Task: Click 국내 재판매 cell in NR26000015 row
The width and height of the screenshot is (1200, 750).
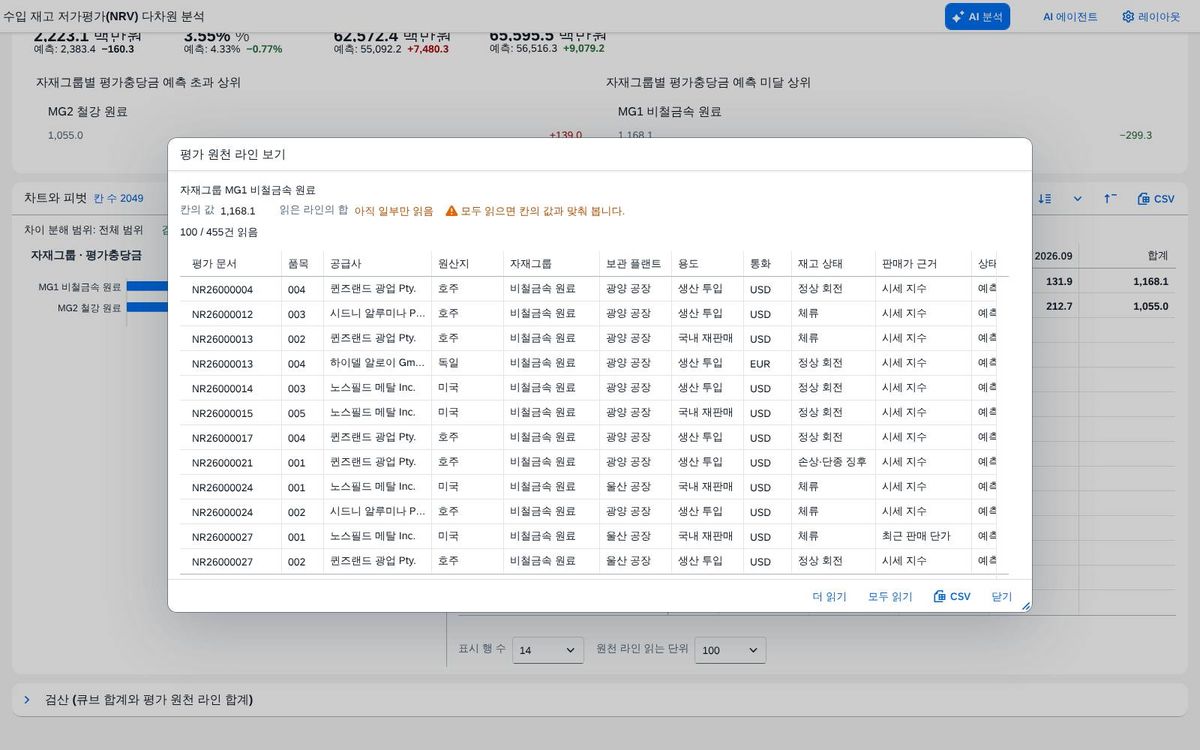Action: (707, 412)
